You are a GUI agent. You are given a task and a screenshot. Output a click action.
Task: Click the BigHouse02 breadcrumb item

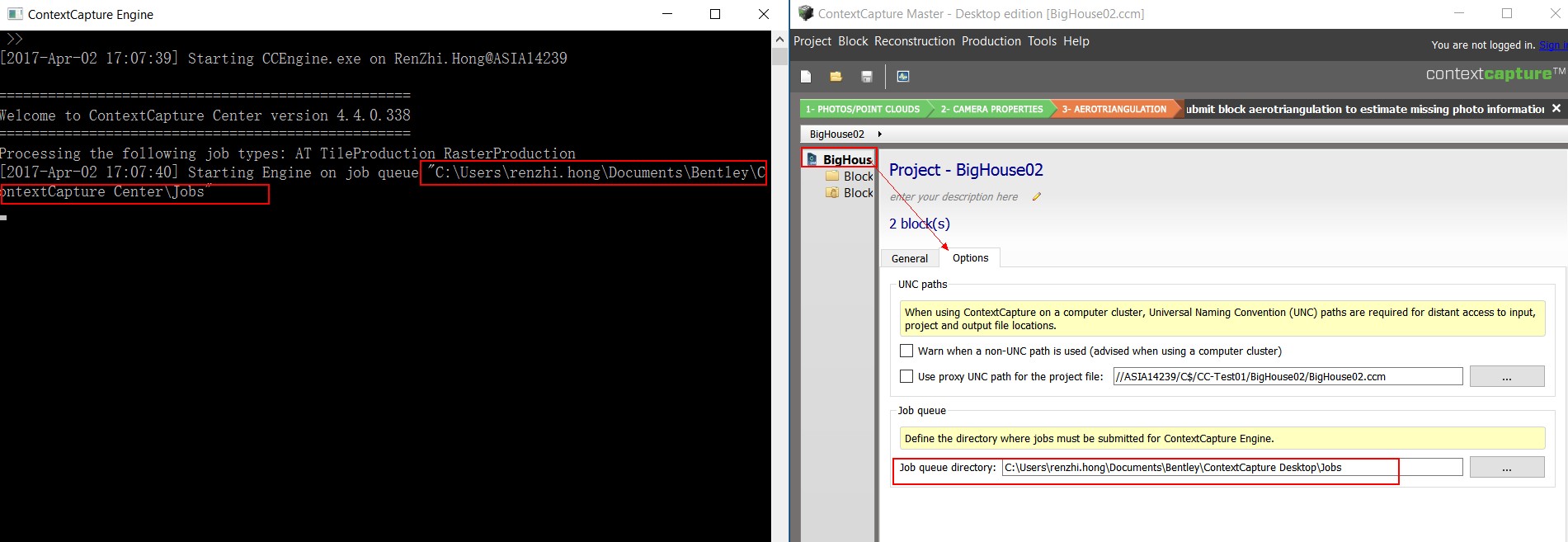[x=836, y=134]
